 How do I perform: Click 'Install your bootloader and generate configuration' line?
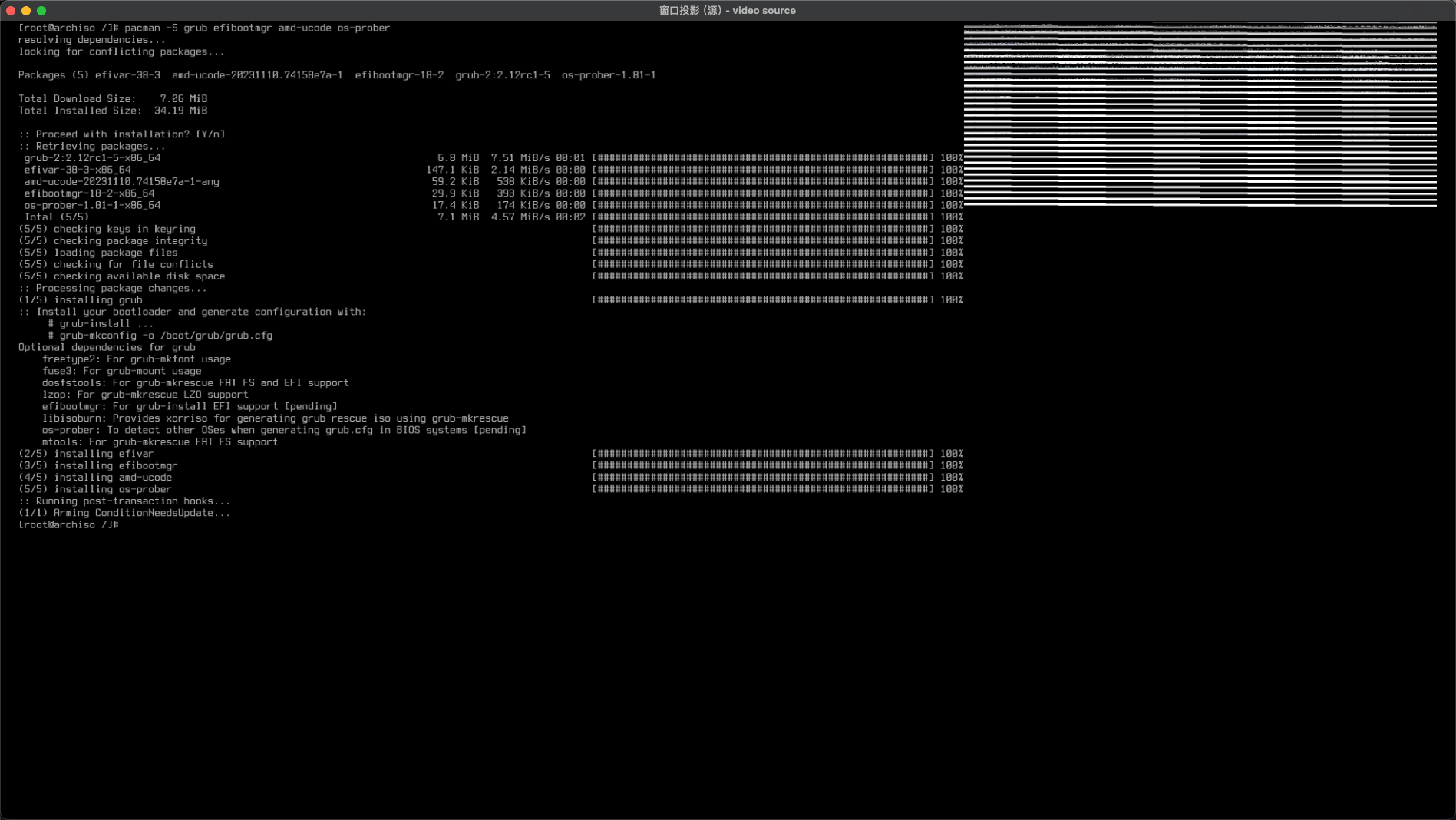coord(193,312)
